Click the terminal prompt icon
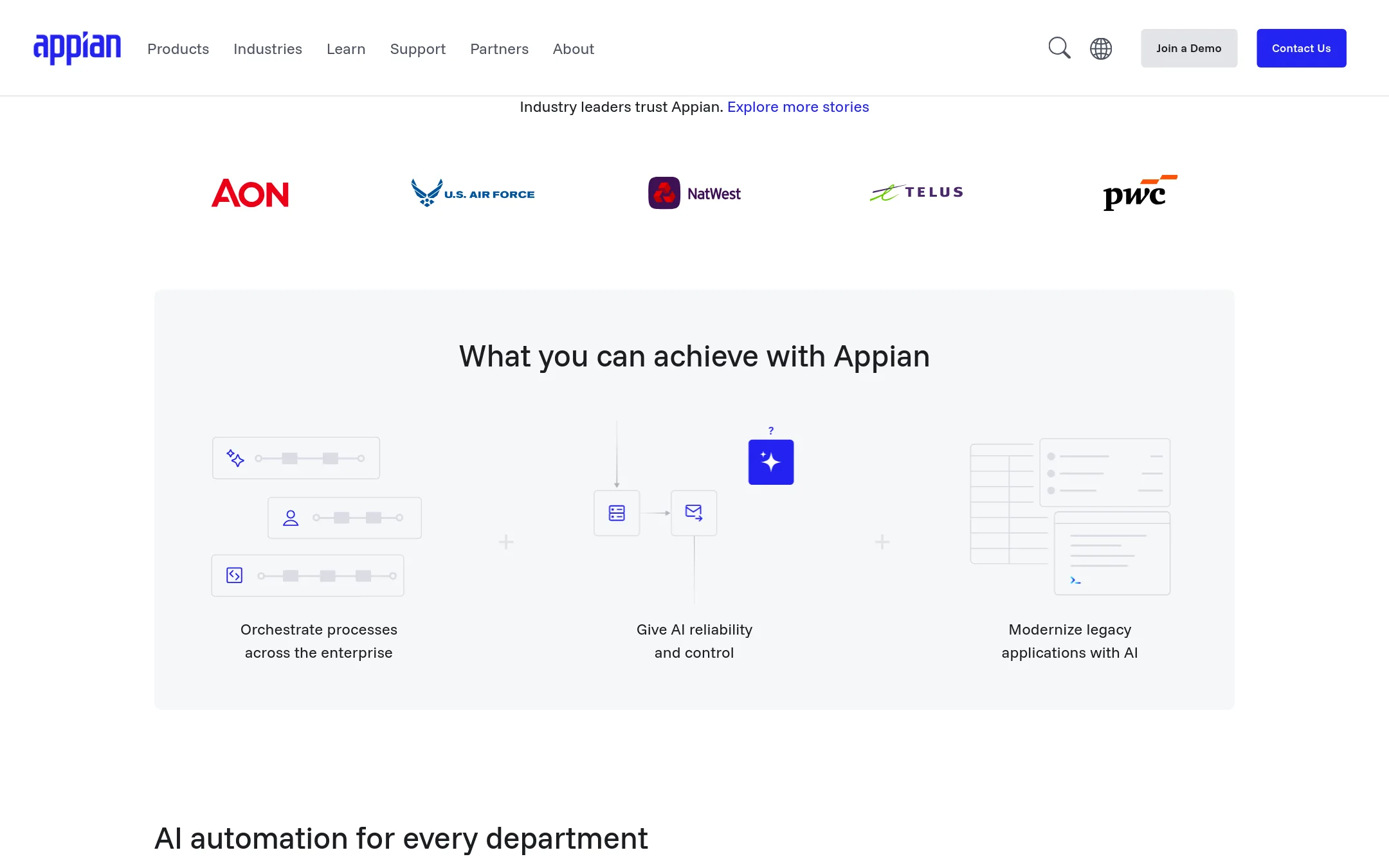 tap(1075, 580)
